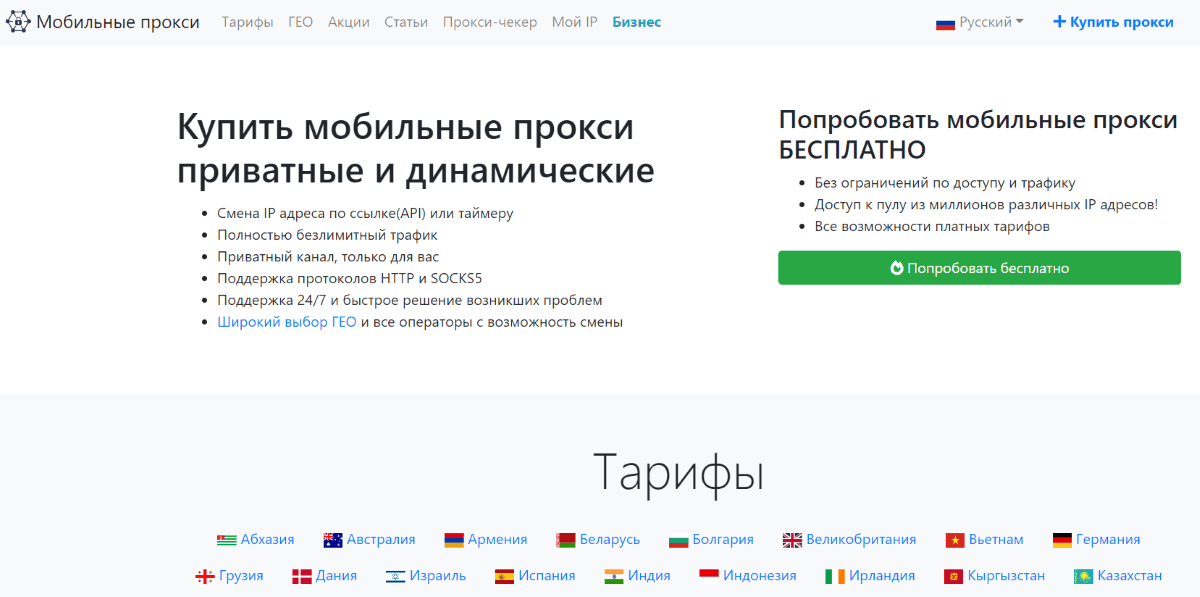Select the Армения country link
This screenshot has width=1200, height=597.
tap(498, 540)
